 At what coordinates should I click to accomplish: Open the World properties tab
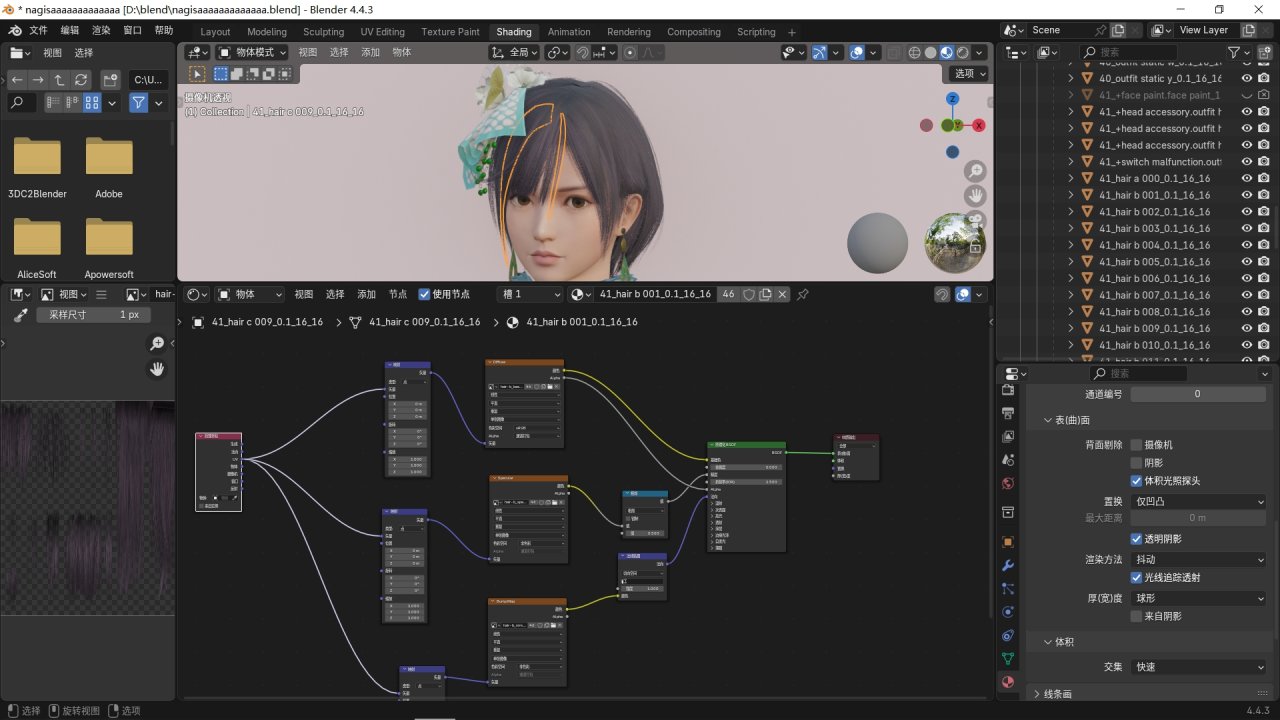[x=1008, y=484]
